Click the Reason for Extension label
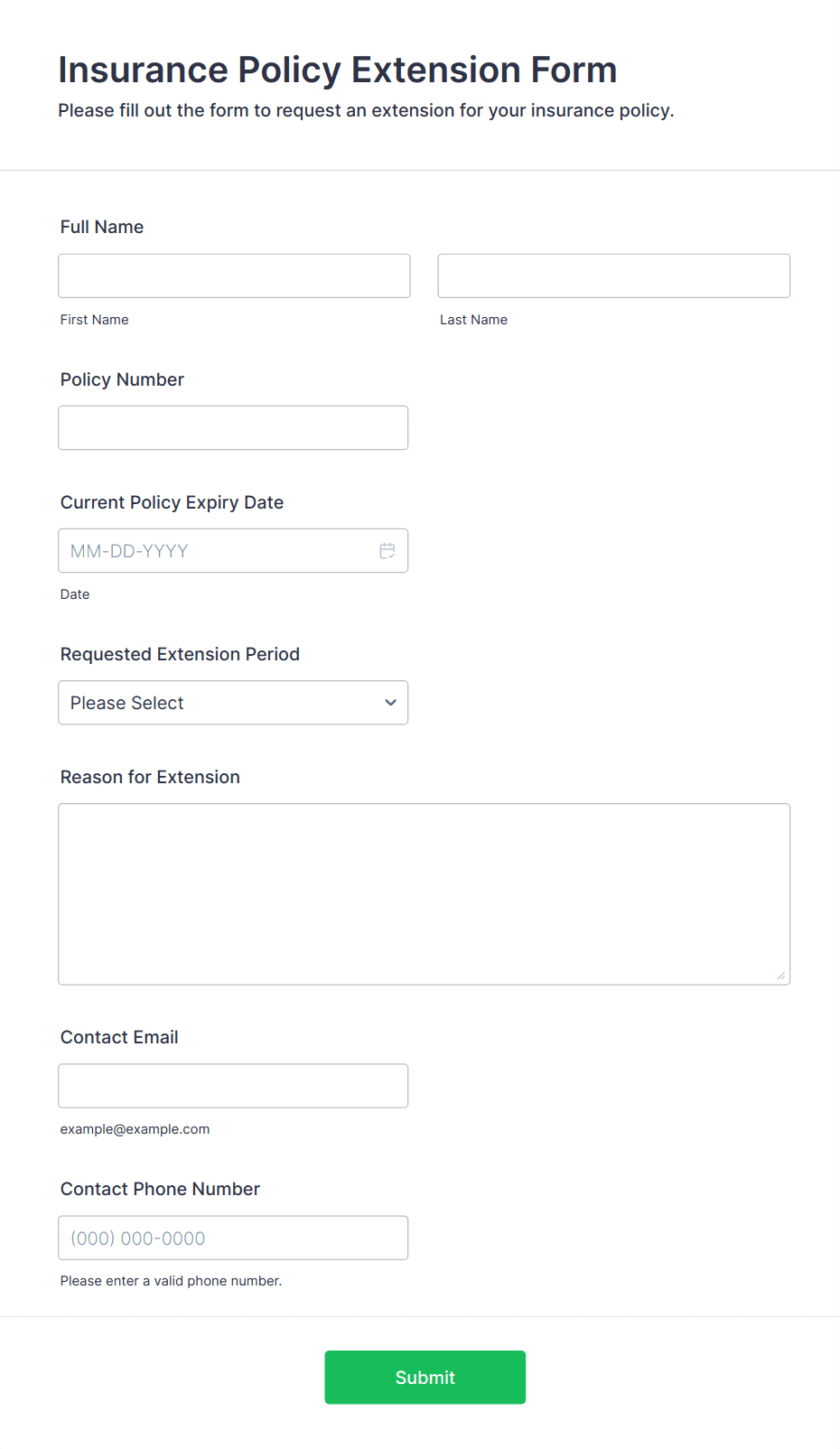The height and width of the screenshot is (1449, 840). click(x=150, y=777)
